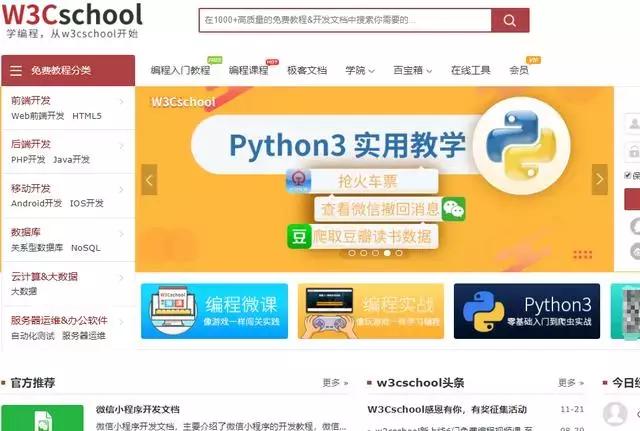This screenshot has width=640, height=431.
Task: Click the orange dots grid icon in banner
Action: point(582,255)
